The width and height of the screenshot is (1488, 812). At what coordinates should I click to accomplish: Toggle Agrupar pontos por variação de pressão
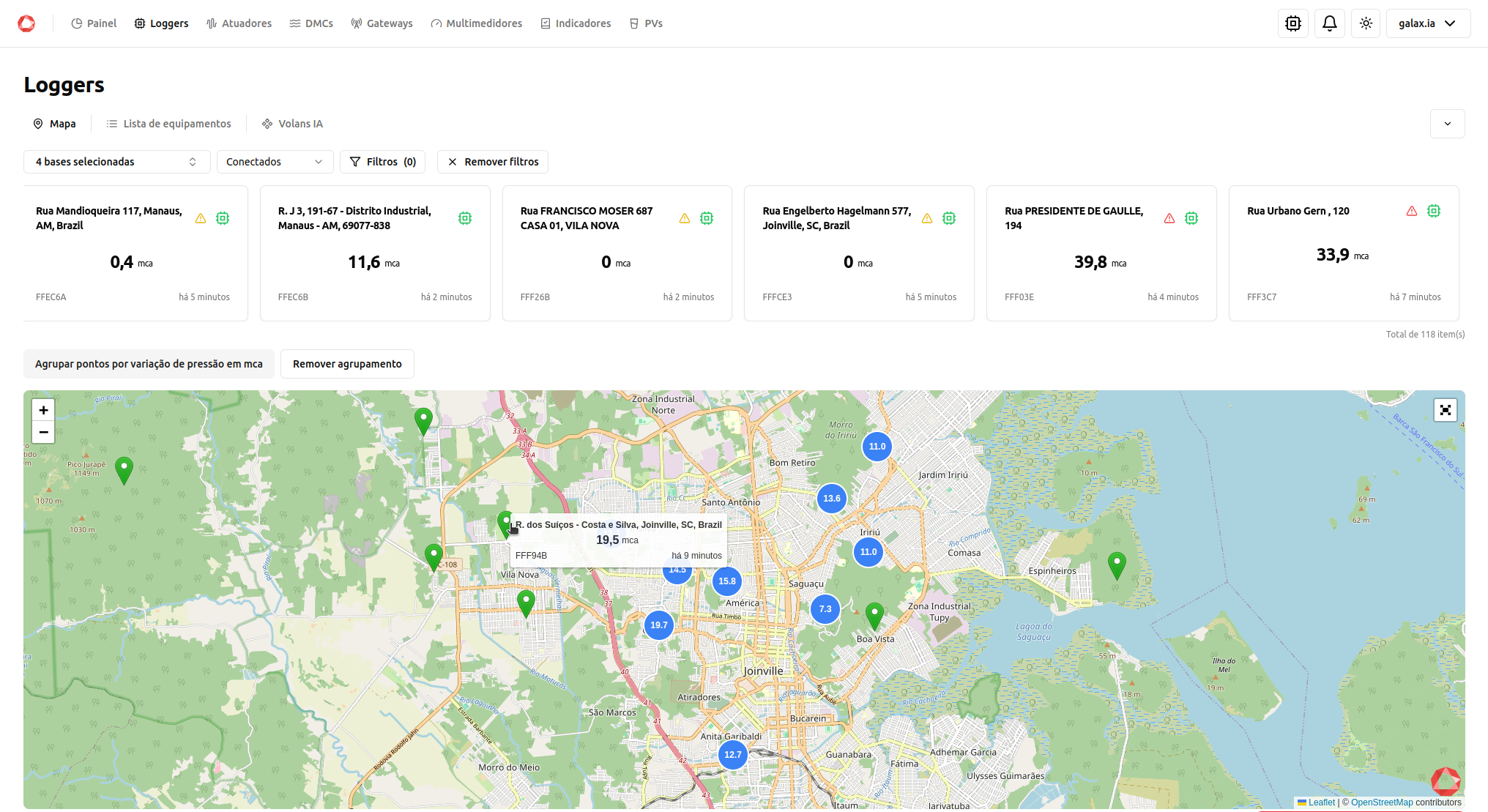click(149, 364)
